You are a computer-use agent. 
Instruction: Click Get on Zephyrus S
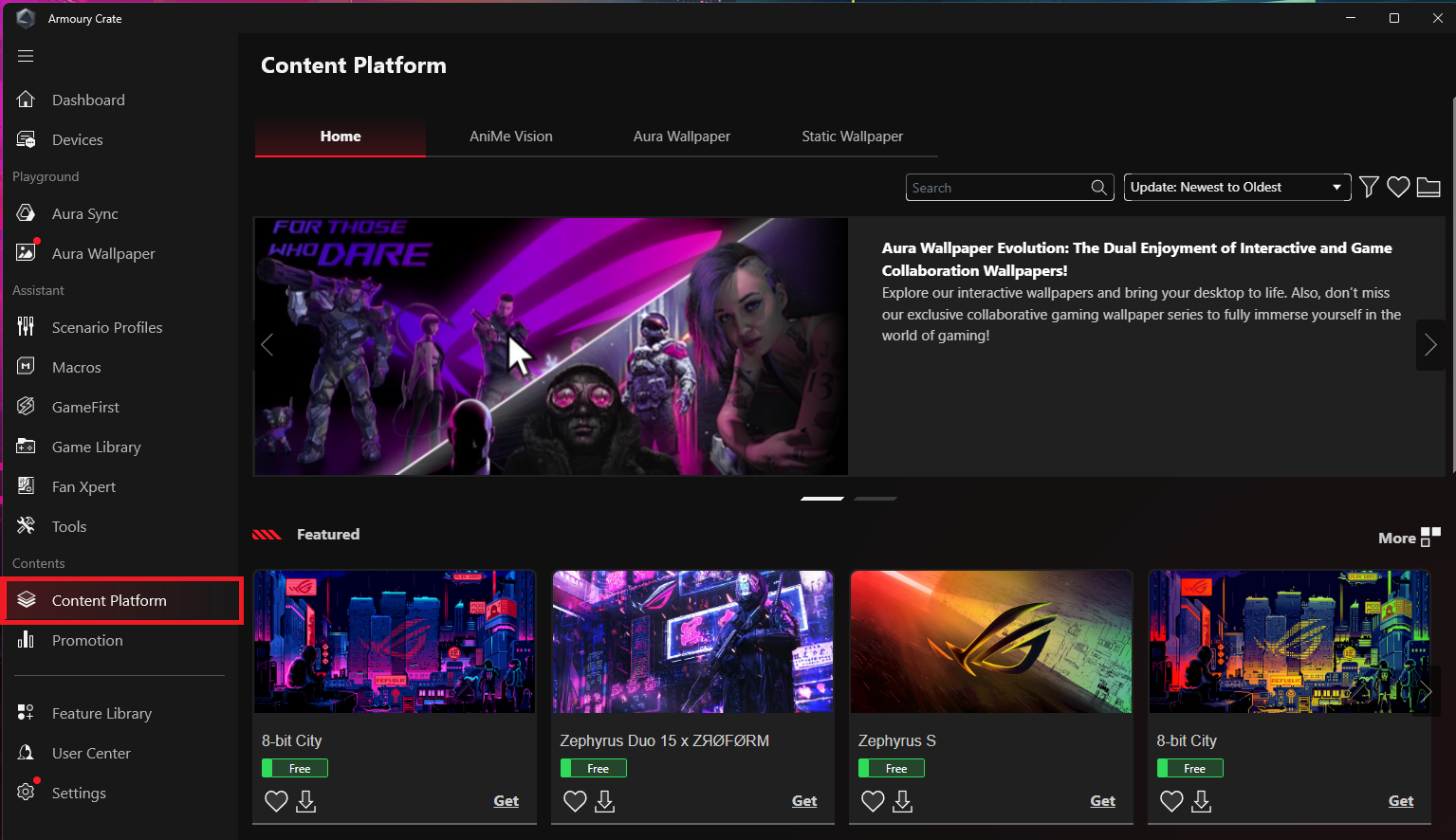1103,801
